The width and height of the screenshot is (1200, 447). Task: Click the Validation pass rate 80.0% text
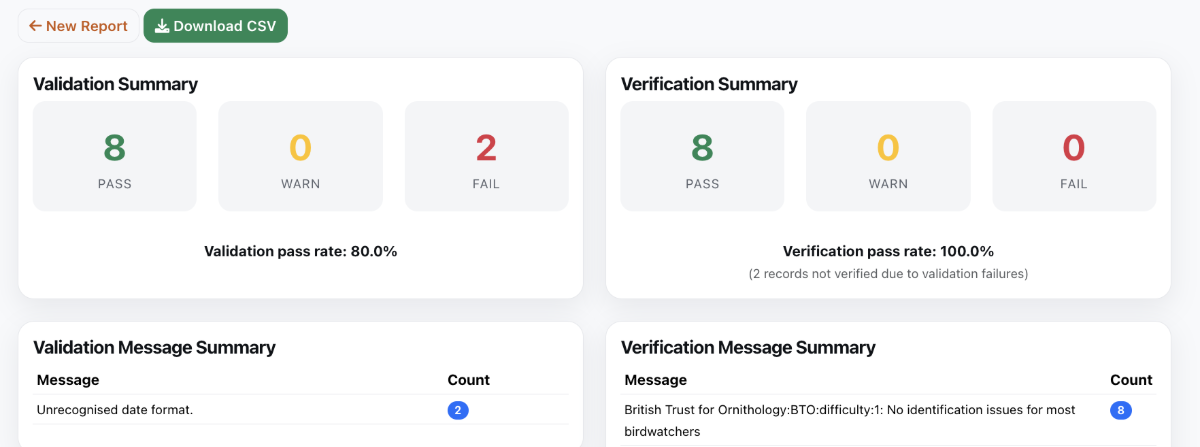point(300,251)
